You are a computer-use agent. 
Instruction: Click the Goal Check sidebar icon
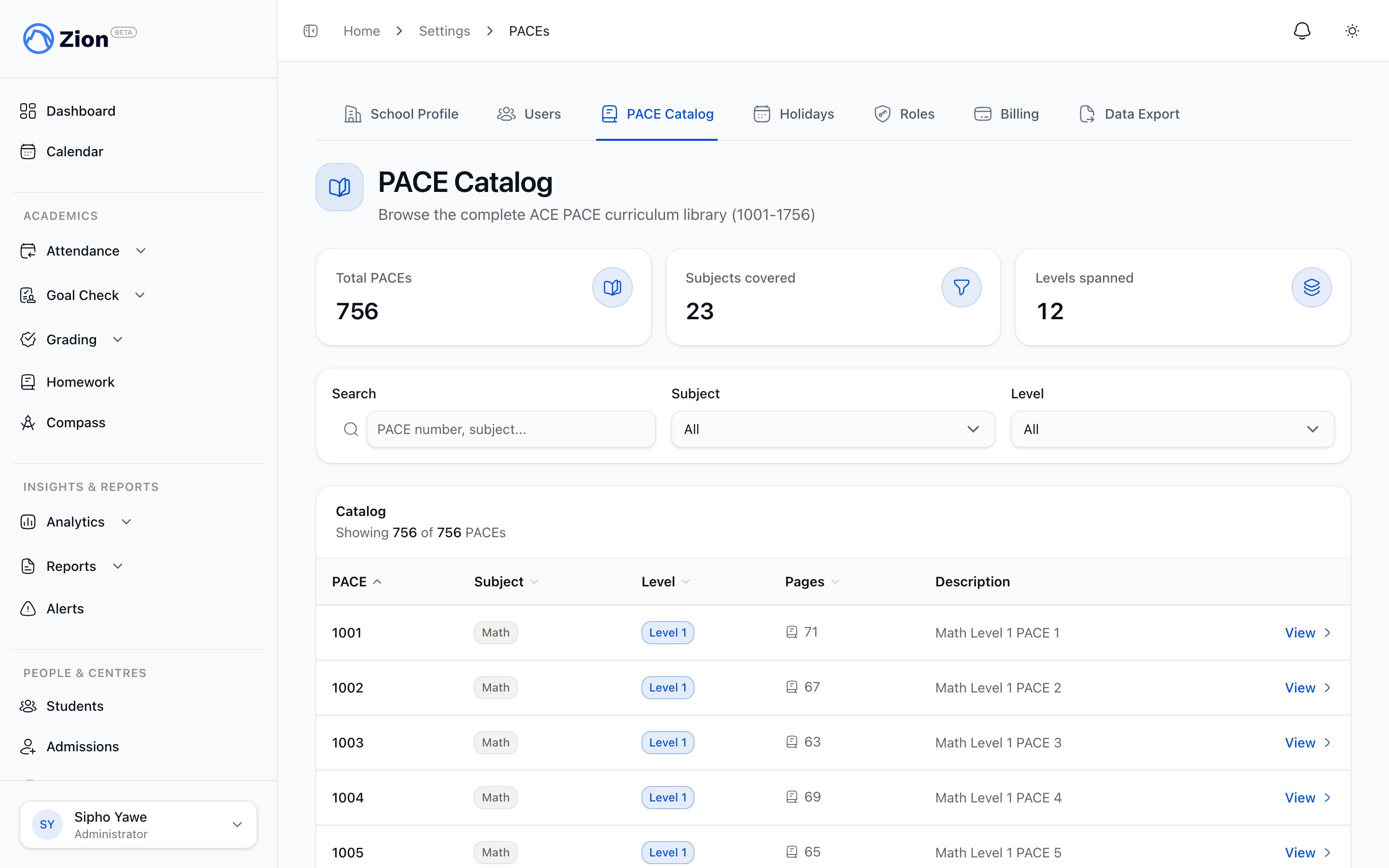pyautogui.click(x=28, y=295)
